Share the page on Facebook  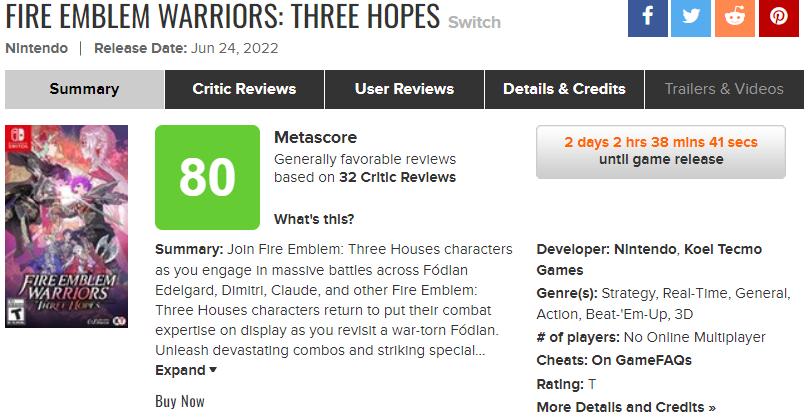[x=648, y=17]
